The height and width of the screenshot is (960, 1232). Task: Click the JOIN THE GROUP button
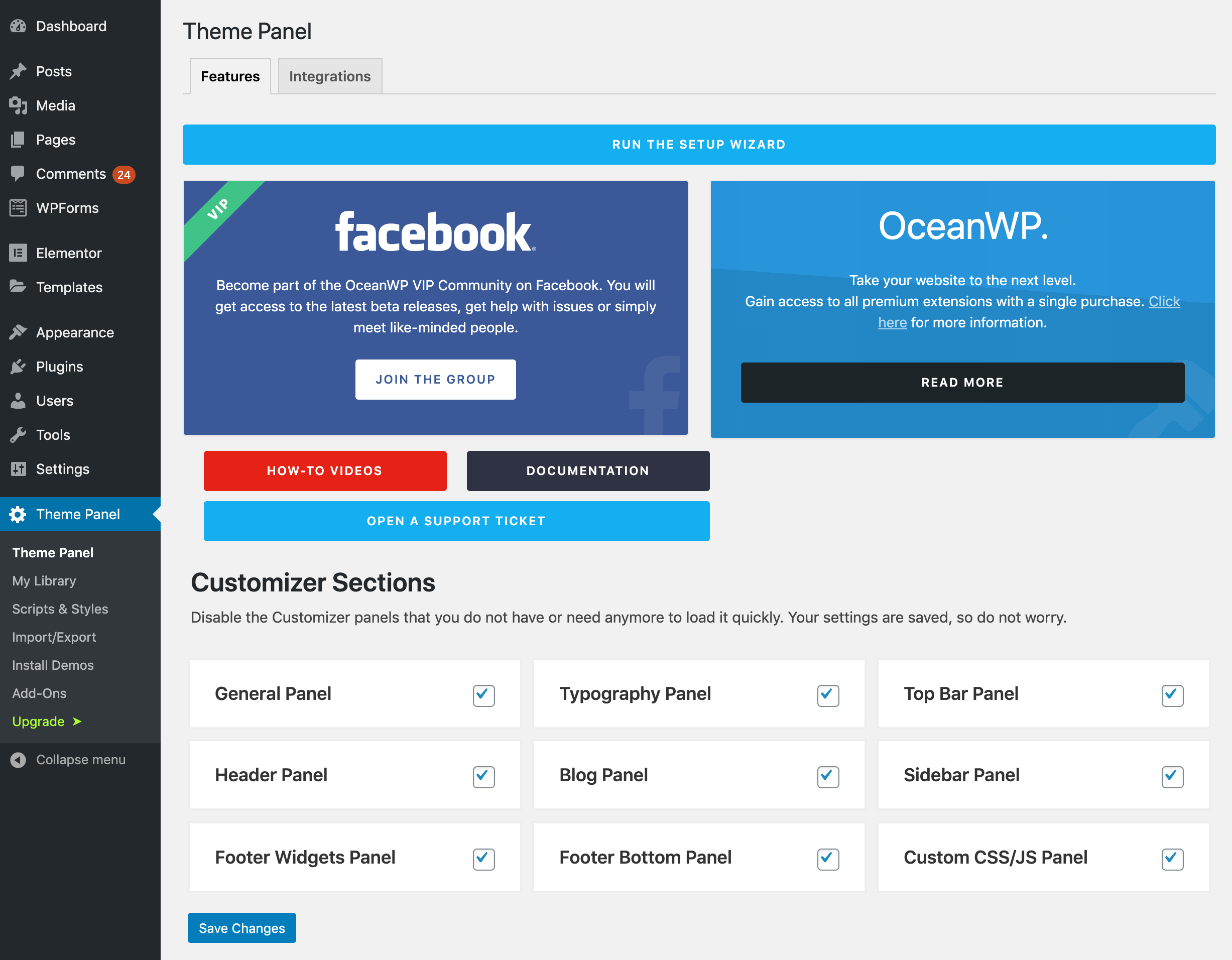click(x=436, y=378)
